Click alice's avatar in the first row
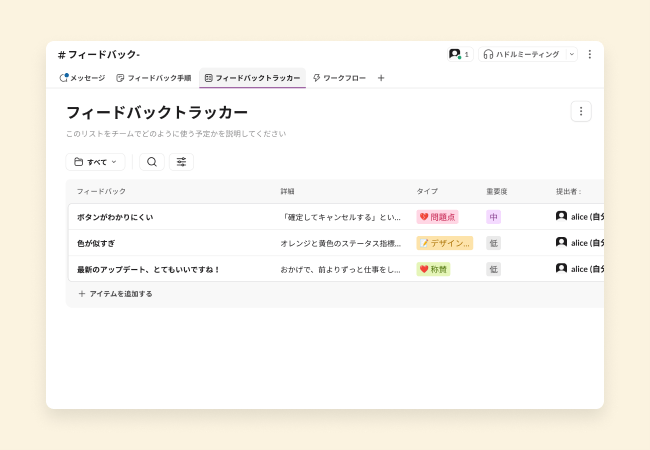Screen dimensions: 650x450 561,216
